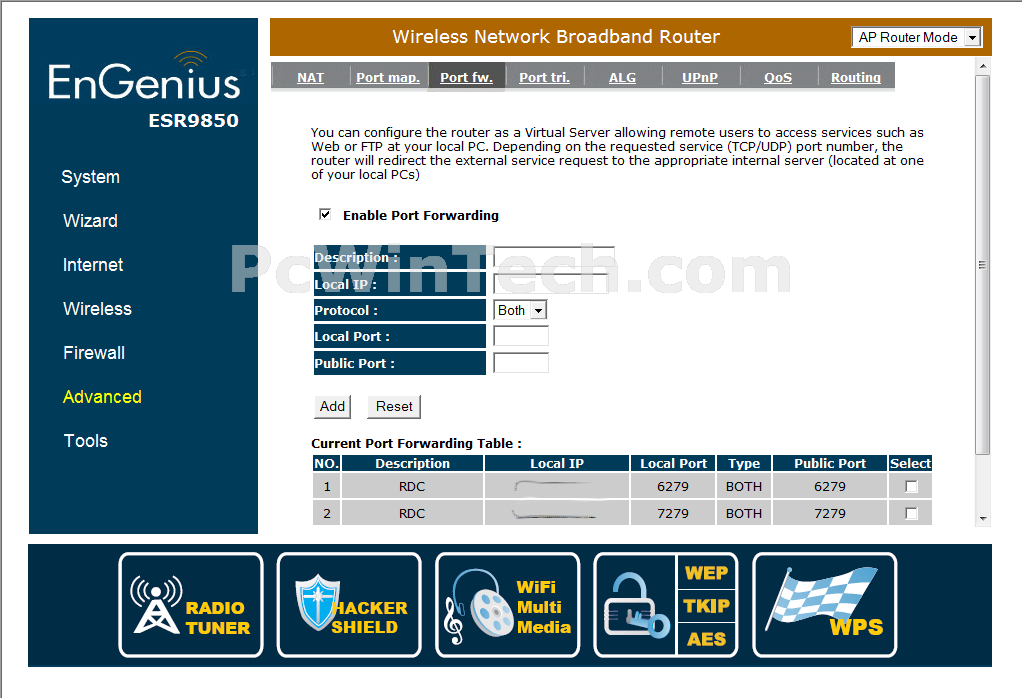
Task: Open the Wireless menu in sidebar
Action: [x=98, y=309]
